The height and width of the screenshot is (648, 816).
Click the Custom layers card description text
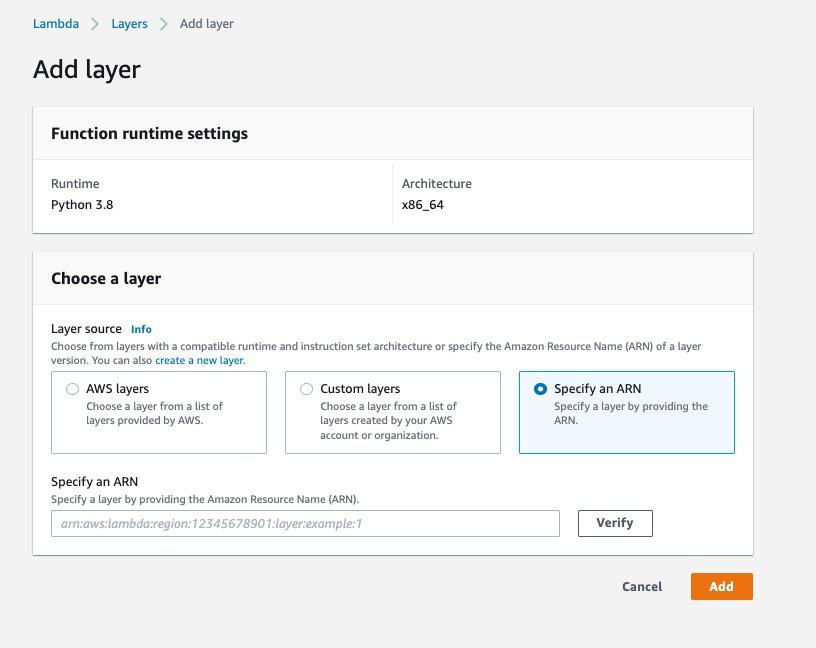pos(388,421)
